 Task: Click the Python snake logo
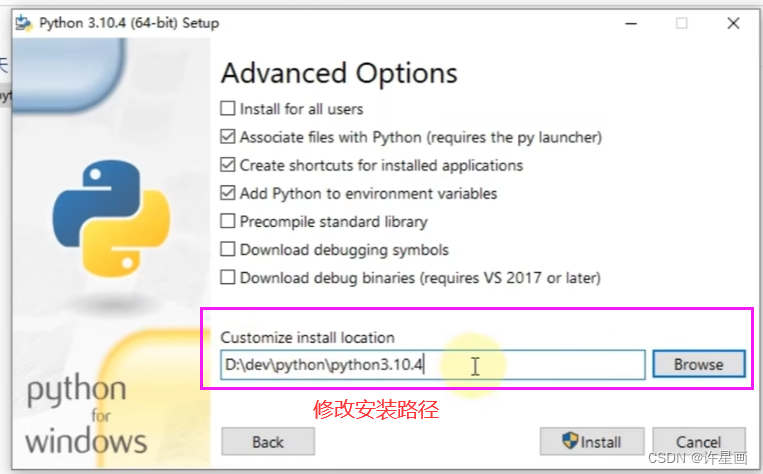(x=111, y=219)
